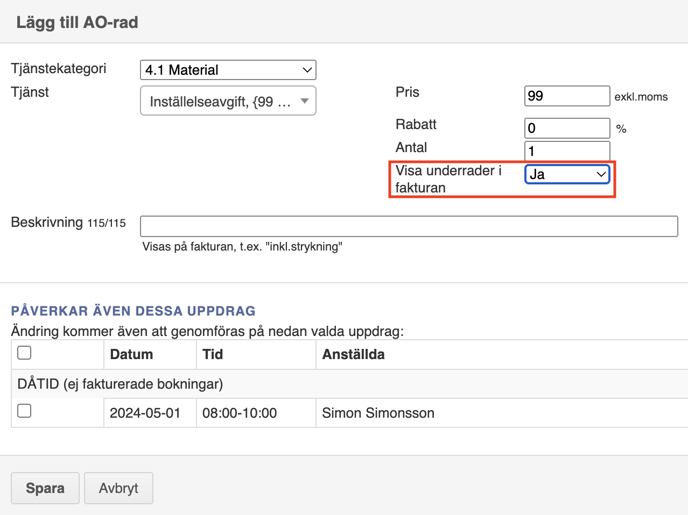Click the Spara button
The height and width of the screenshot is (515, 688).
pos(45,488)
